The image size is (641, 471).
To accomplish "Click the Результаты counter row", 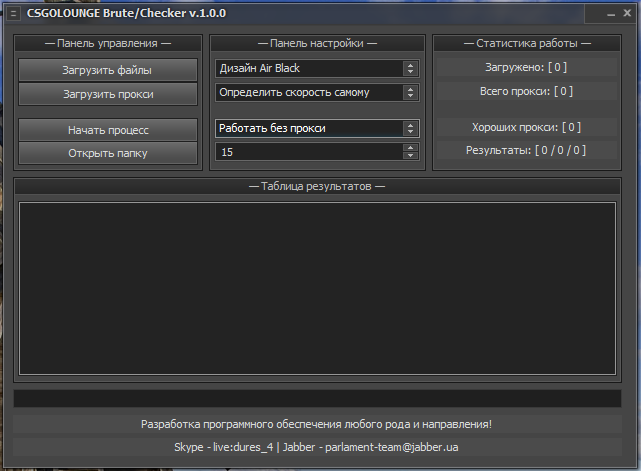I will [526, 150].
